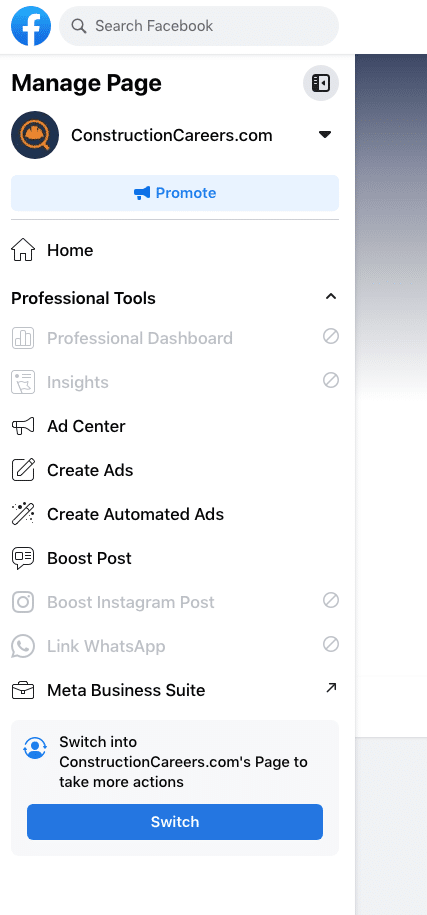Open Meta Business Suite external arrow
Screen dimensions: 427x915
point(331,689)
